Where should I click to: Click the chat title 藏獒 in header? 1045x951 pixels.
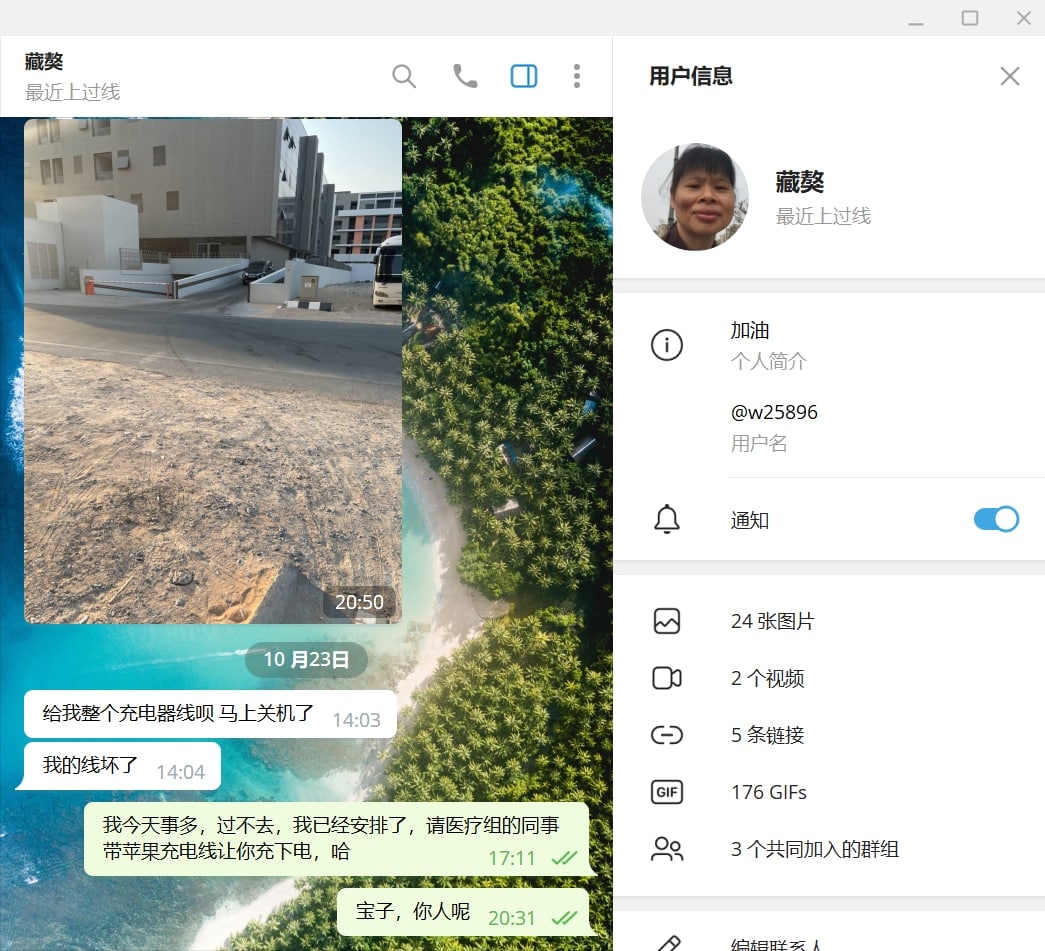pyautogui.click(x=44, y=61)
